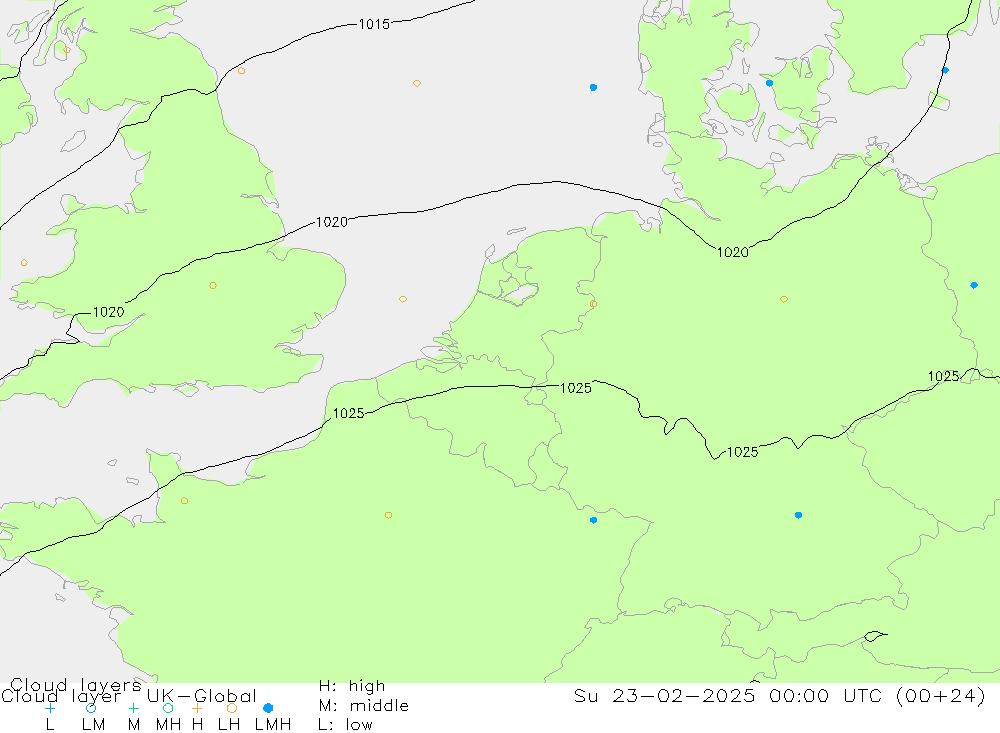Click the orange plus H legend symbol
Image resolution: width=1000 pixels, height=733 pixels.
pos(197,708)
